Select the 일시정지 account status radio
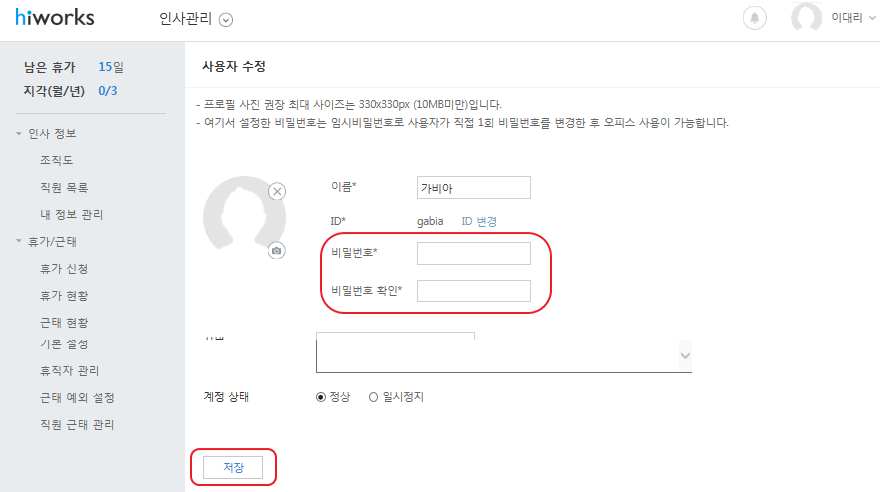Viewport: 880px width, 492px height. coord(373,397)
